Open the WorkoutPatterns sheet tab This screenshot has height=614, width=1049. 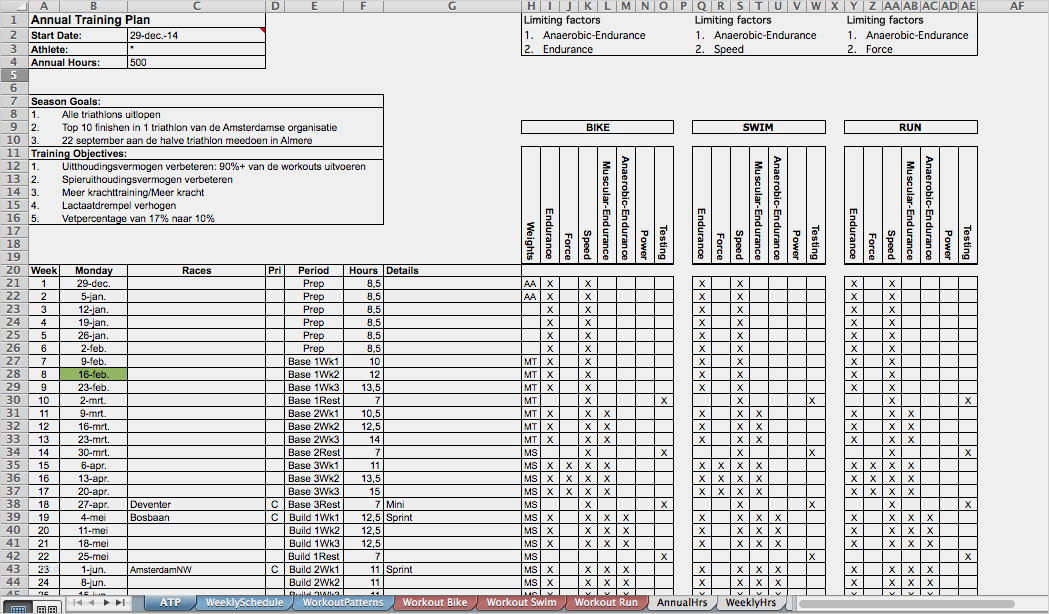(343, 603)
